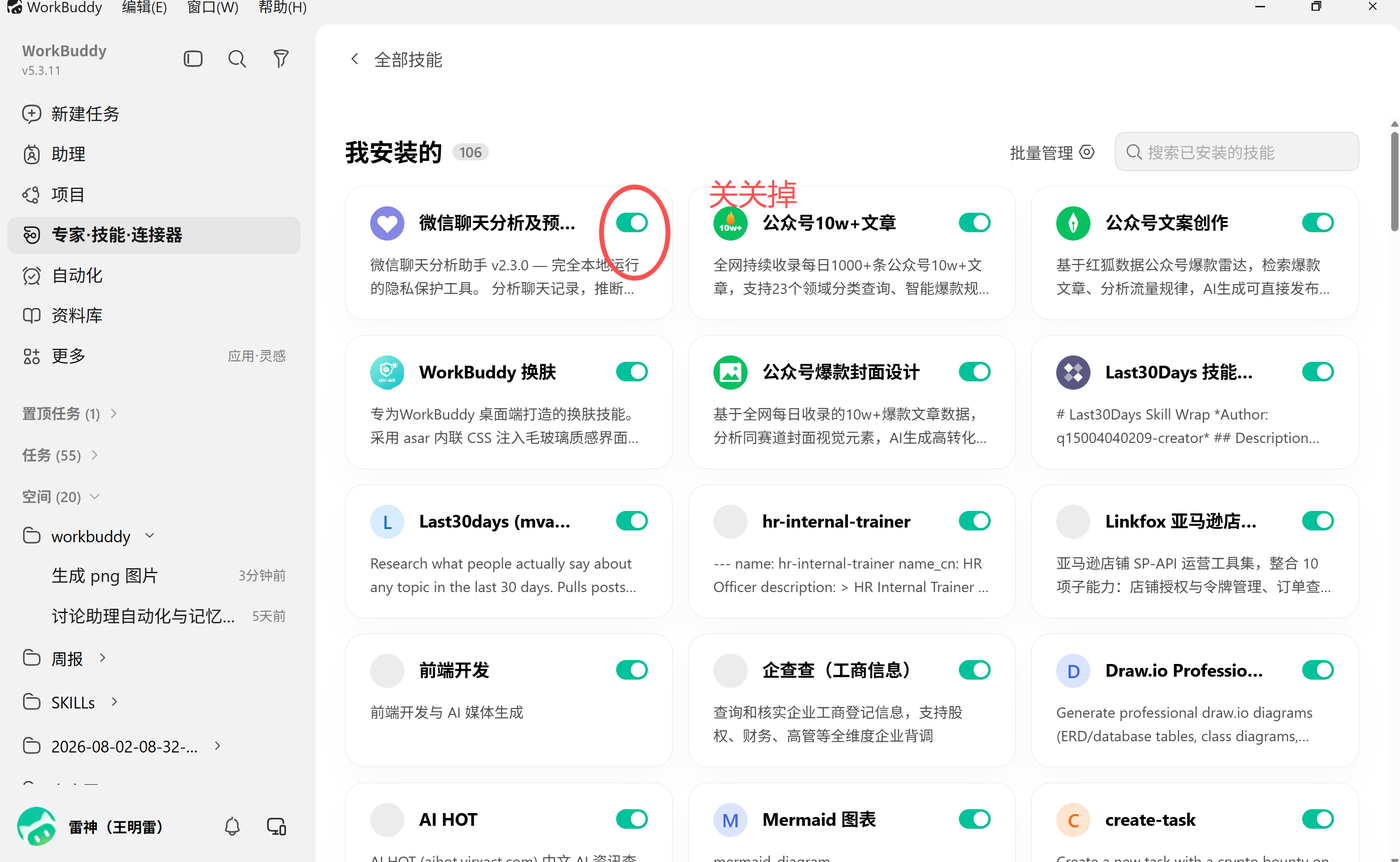This screenshot has height=862, width=1400.
Task: Click the 公众号文案创作 skill icon
Action: (x=1073, y=223)
